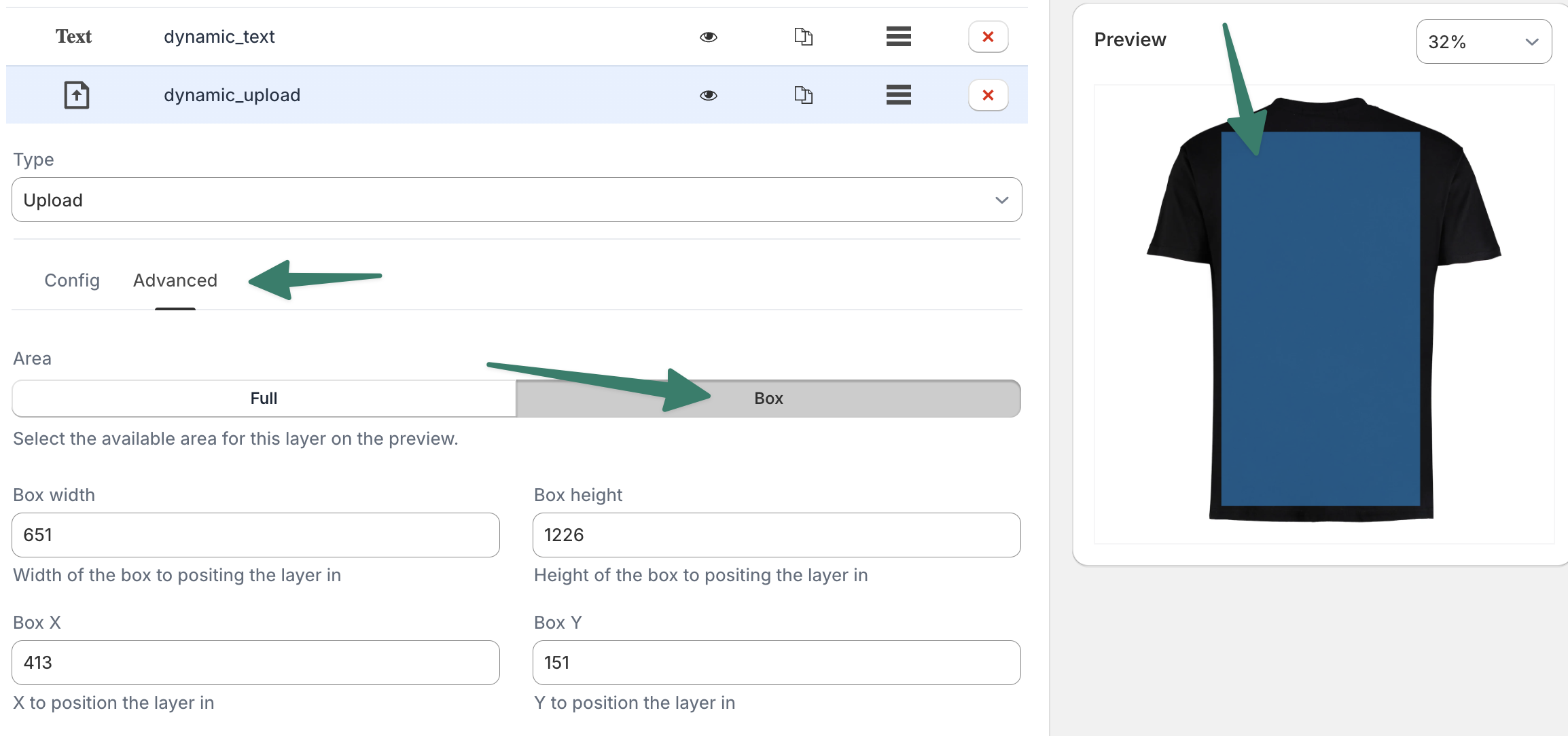Open the Type dropdown showing Upload

pos(516,200)
